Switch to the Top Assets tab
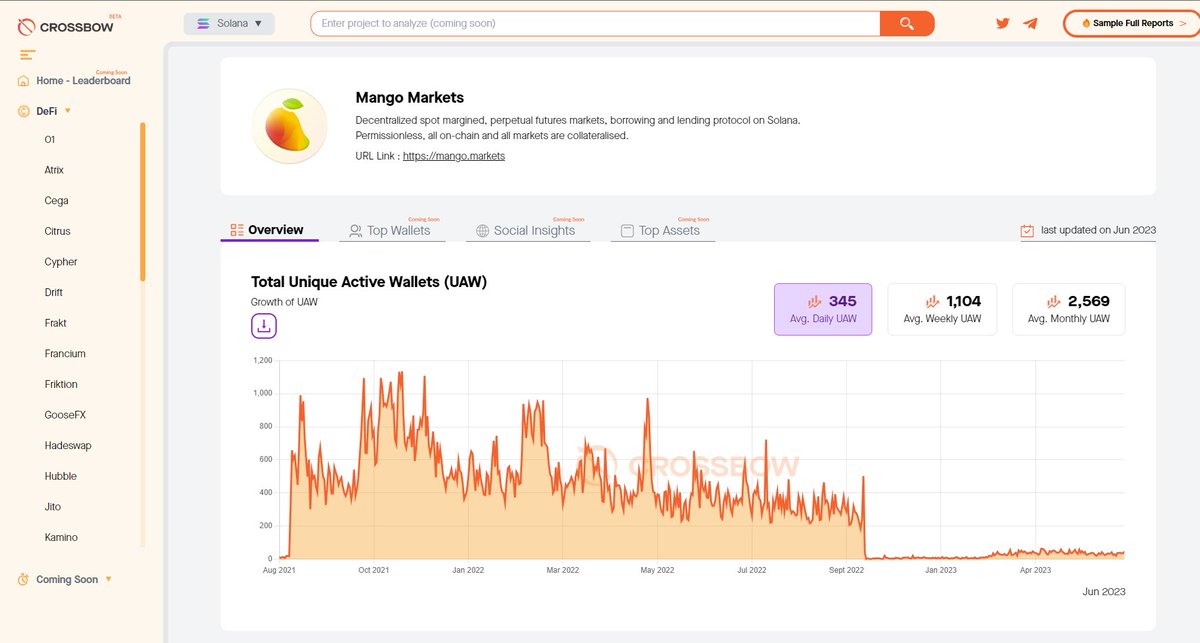The height and width of the screenshot is (643, 1200). (662, 230)
